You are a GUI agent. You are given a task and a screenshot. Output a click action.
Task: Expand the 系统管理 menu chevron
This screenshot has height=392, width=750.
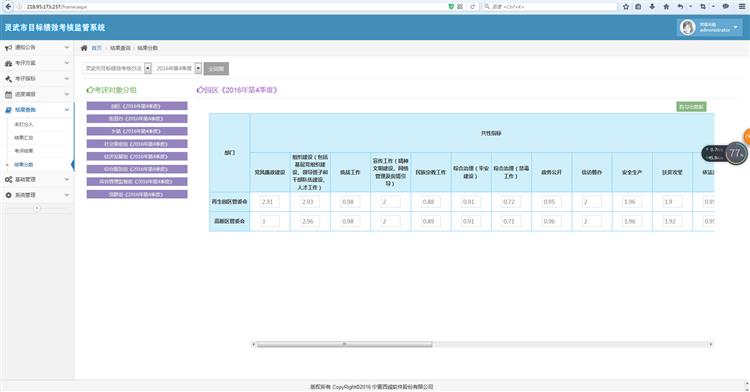[x=66, y=195]
